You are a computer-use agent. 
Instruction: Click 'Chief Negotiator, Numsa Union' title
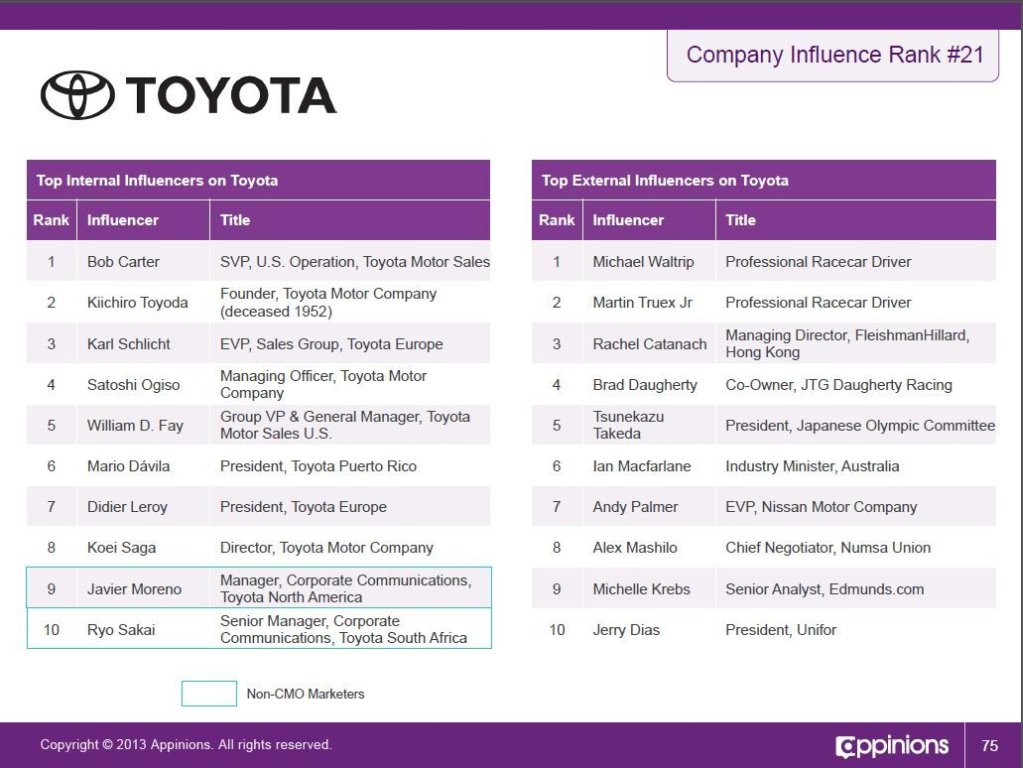[x=828, y=548]
